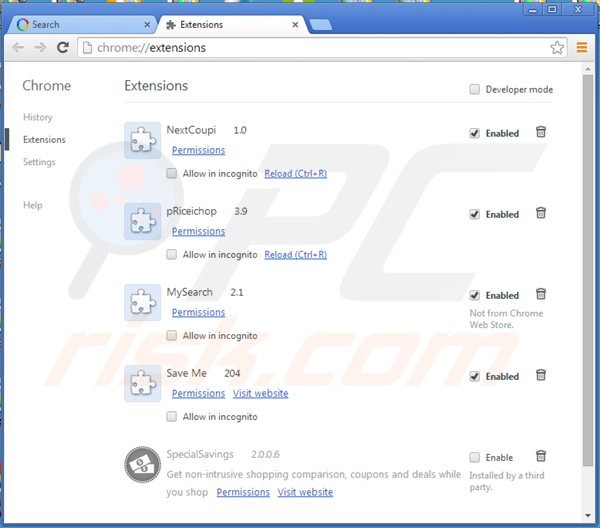This screenshot has width=600, height=528.
Task: Check Enable for SpecialSavings
Action: tap(474, 457)
